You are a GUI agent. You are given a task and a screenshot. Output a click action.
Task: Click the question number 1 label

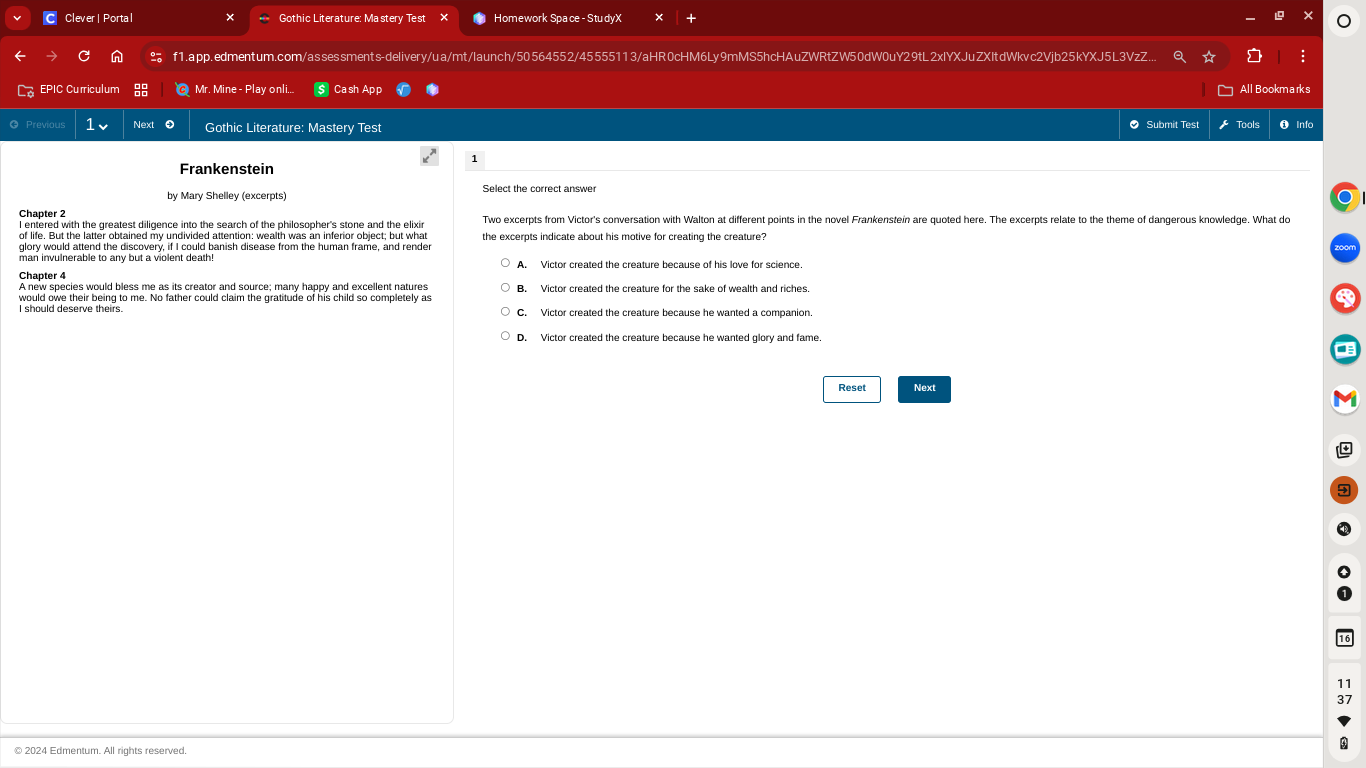(x=475, y=159)
